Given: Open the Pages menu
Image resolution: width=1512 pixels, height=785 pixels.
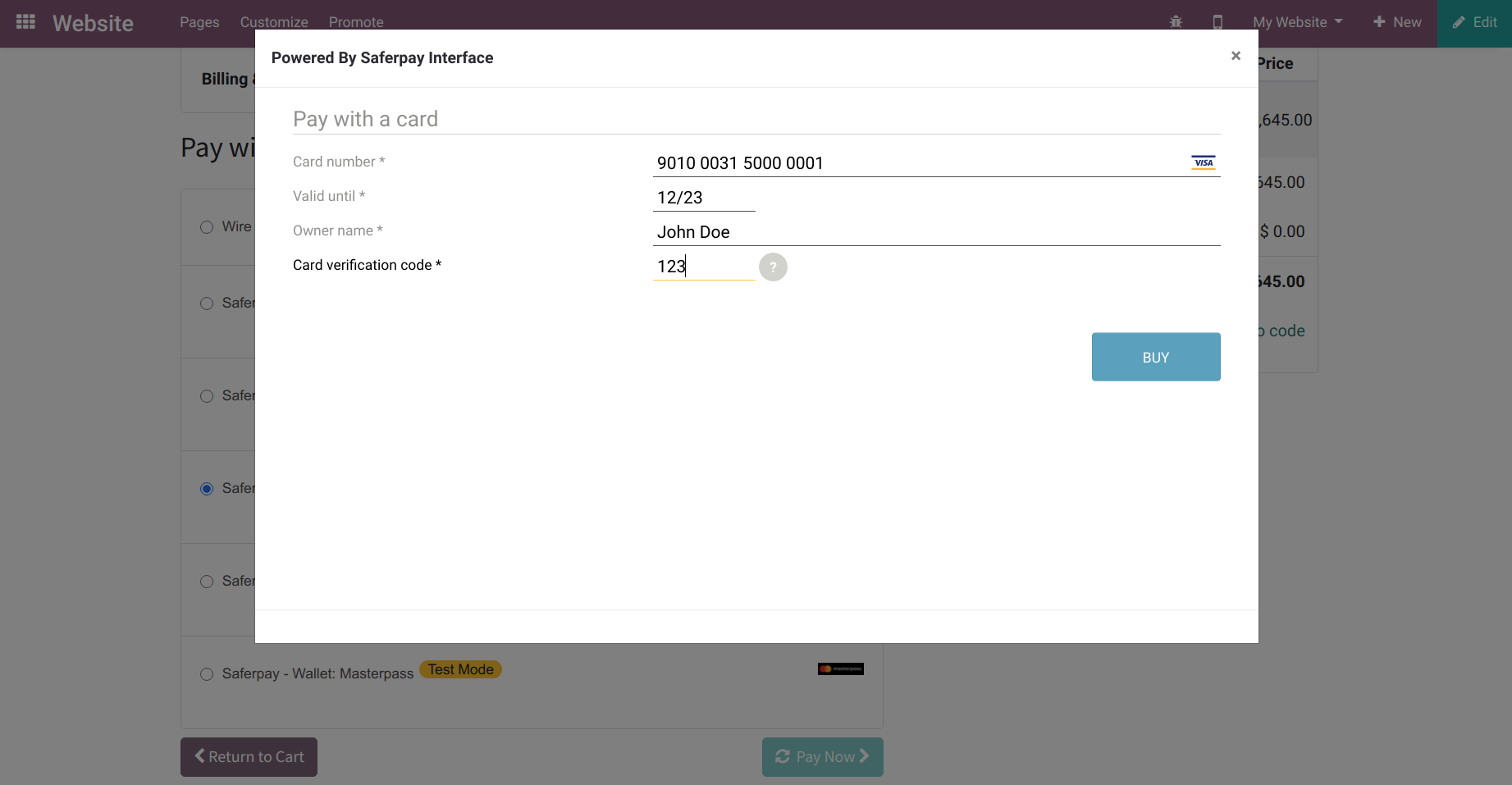Looking at the screenshot, I should (199, 22).
